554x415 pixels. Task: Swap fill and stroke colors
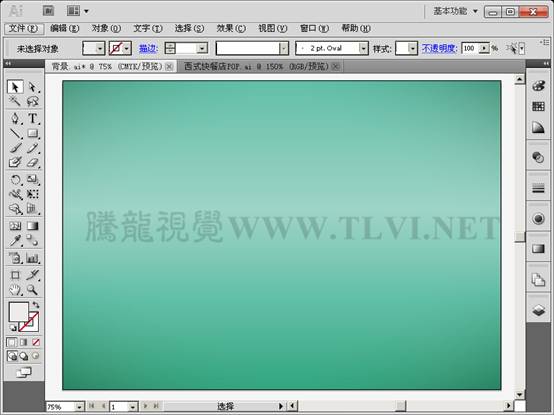(x=36, y=304)
